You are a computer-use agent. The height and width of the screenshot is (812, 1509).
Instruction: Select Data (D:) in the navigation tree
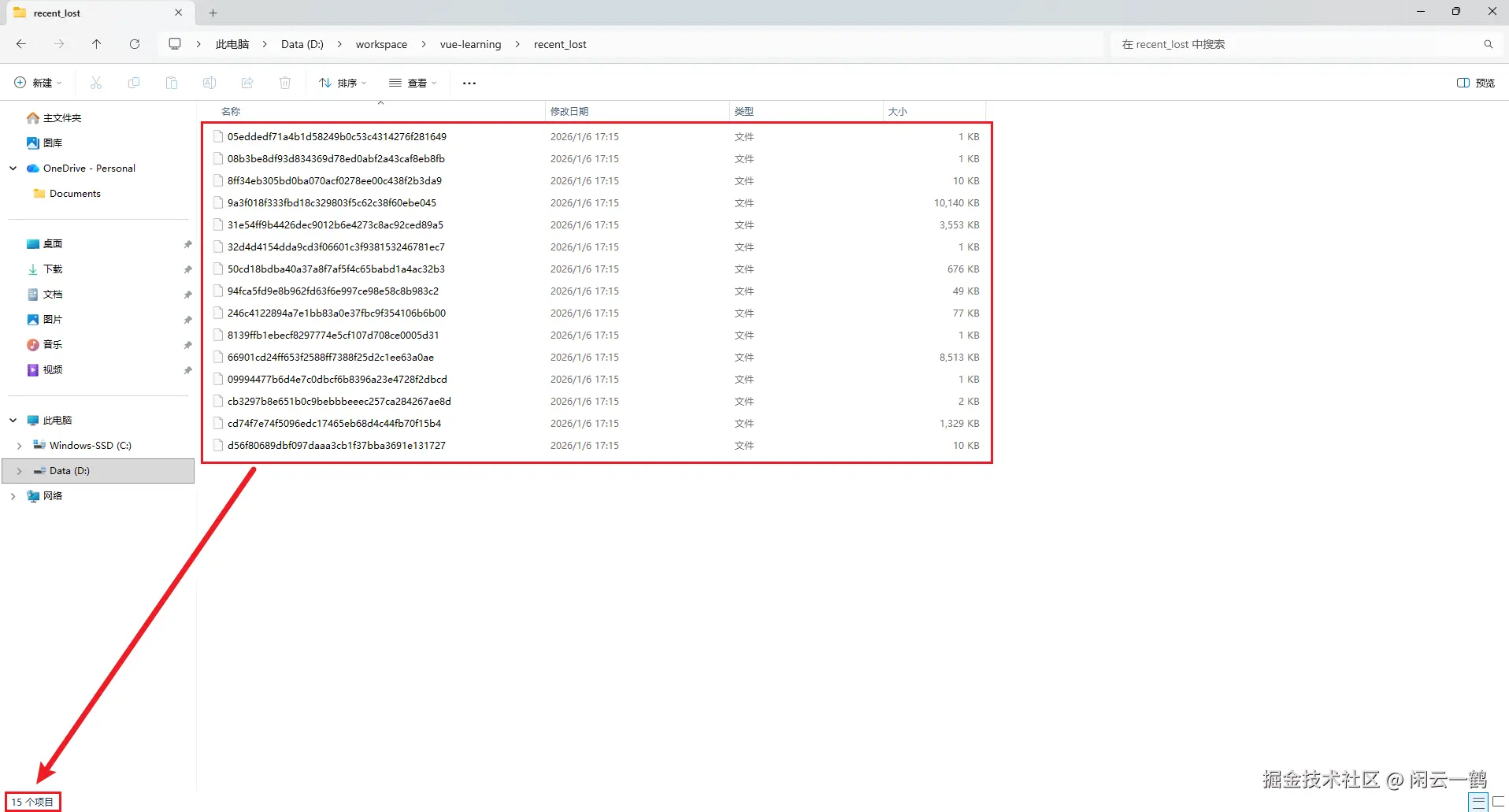[69, 470]
